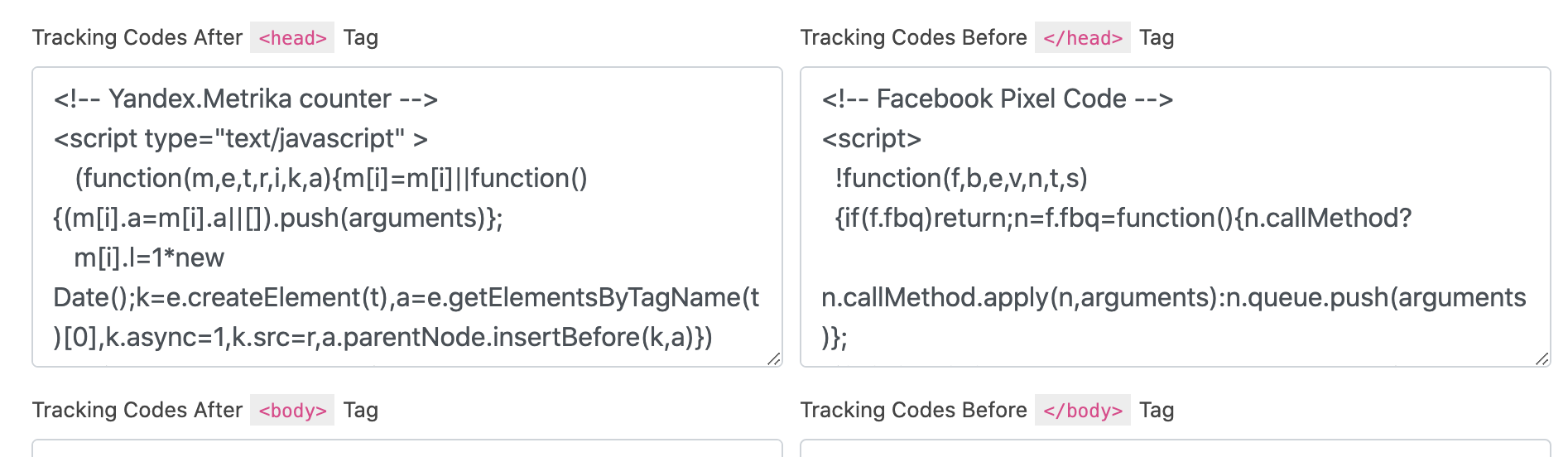Click the 'm[i].l=1*new' line in the Yandex code
This screenshot has height=457, width=1568.
coord(149,257)
